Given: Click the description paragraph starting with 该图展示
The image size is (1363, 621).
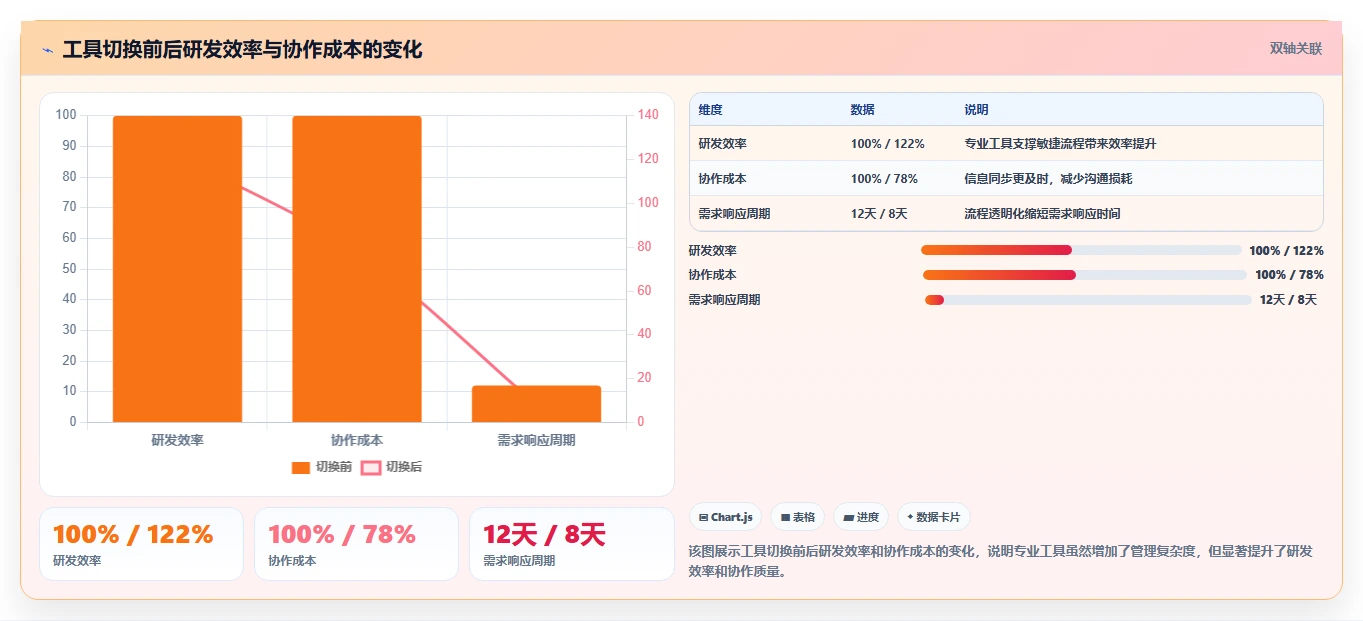Looking at the screenshot, I should (1001, 561).
